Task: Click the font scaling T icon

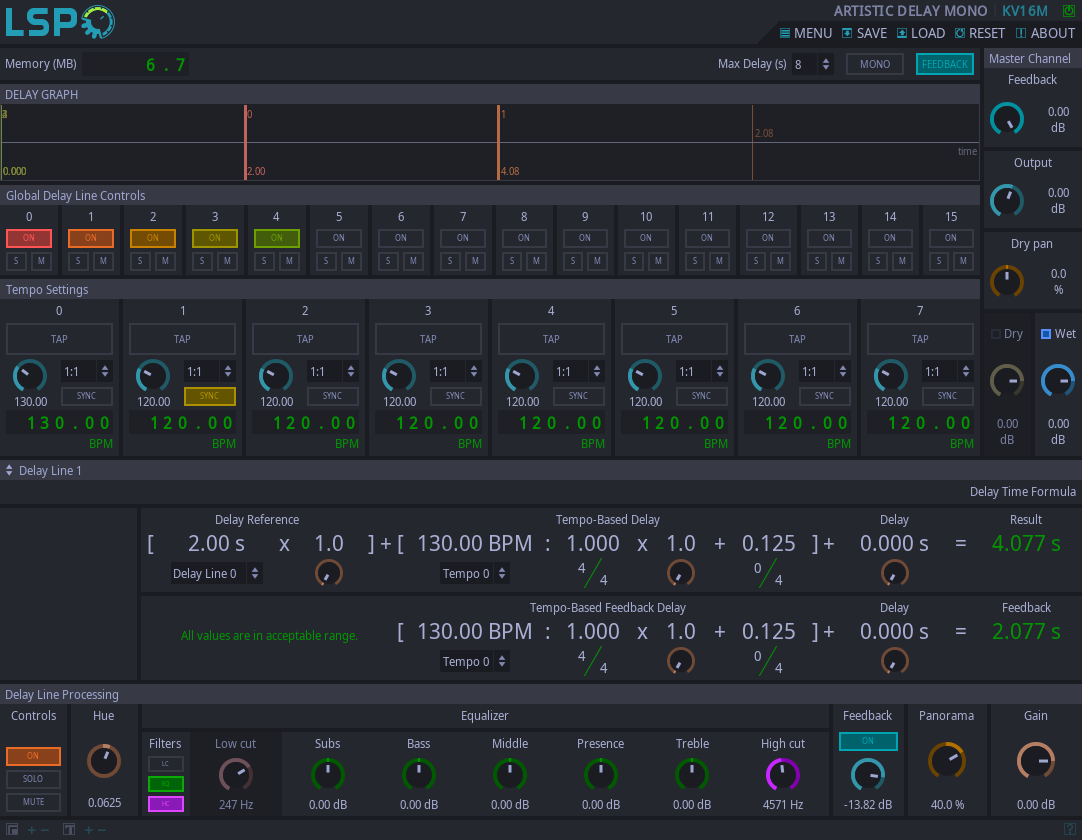Action: pyautogui.click(x=69, y=830)
